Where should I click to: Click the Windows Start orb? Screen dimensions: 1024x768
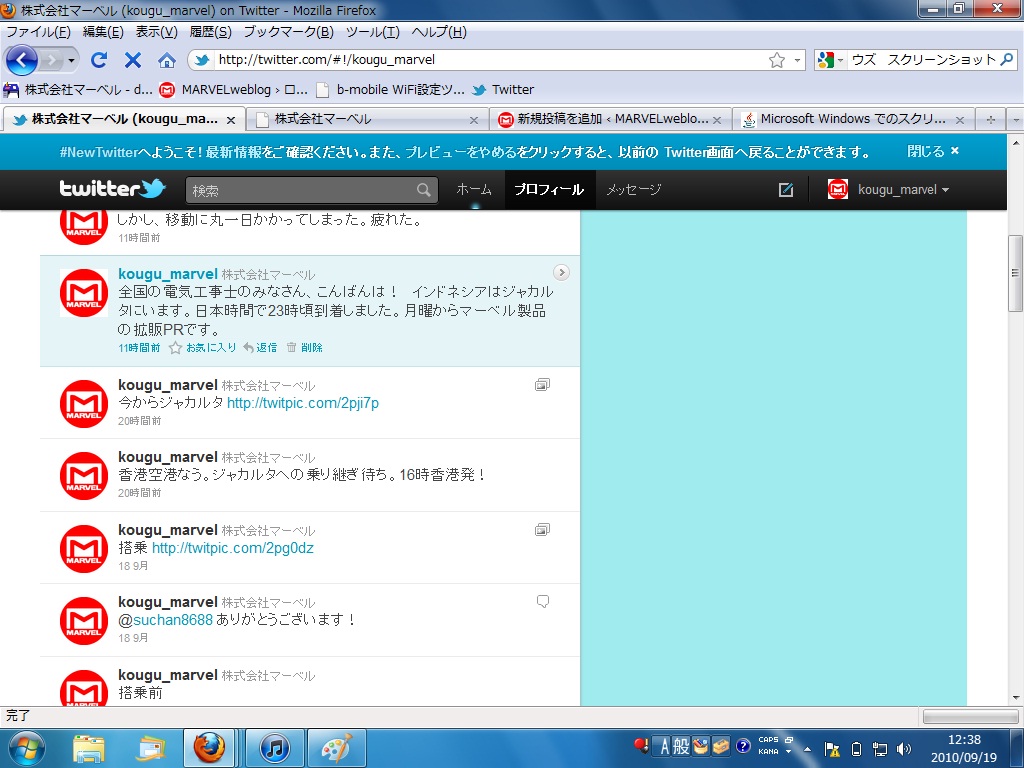(x=26, y=748)
